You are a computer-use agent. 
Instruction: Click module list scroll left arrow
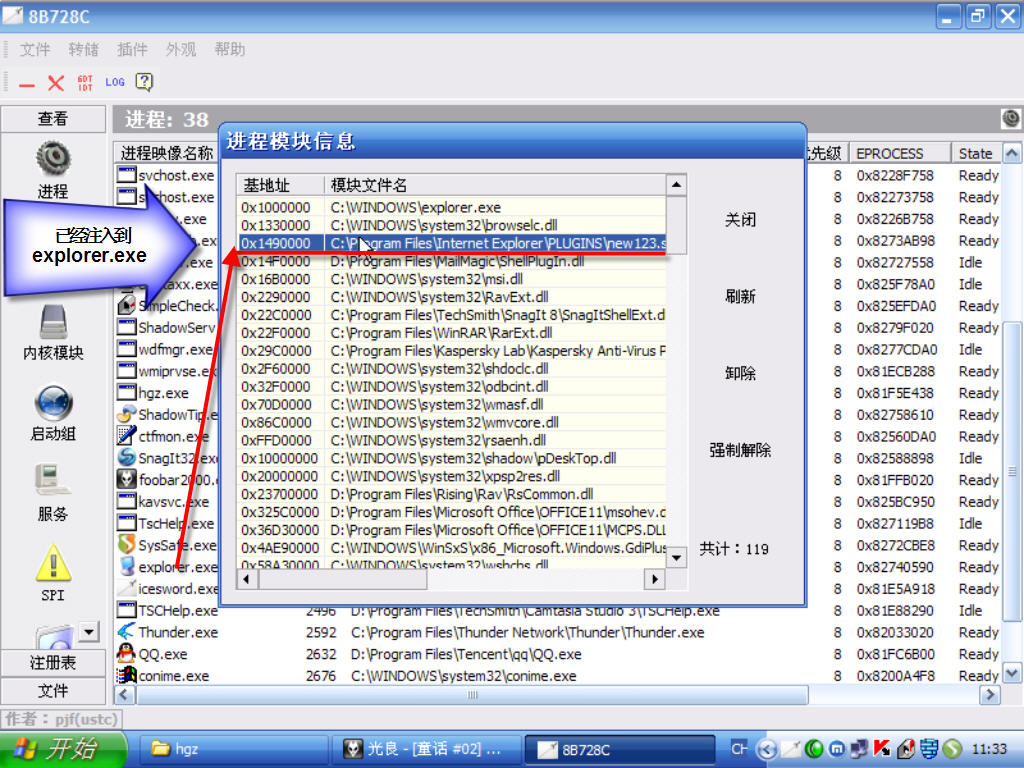[x=247, y=579]
